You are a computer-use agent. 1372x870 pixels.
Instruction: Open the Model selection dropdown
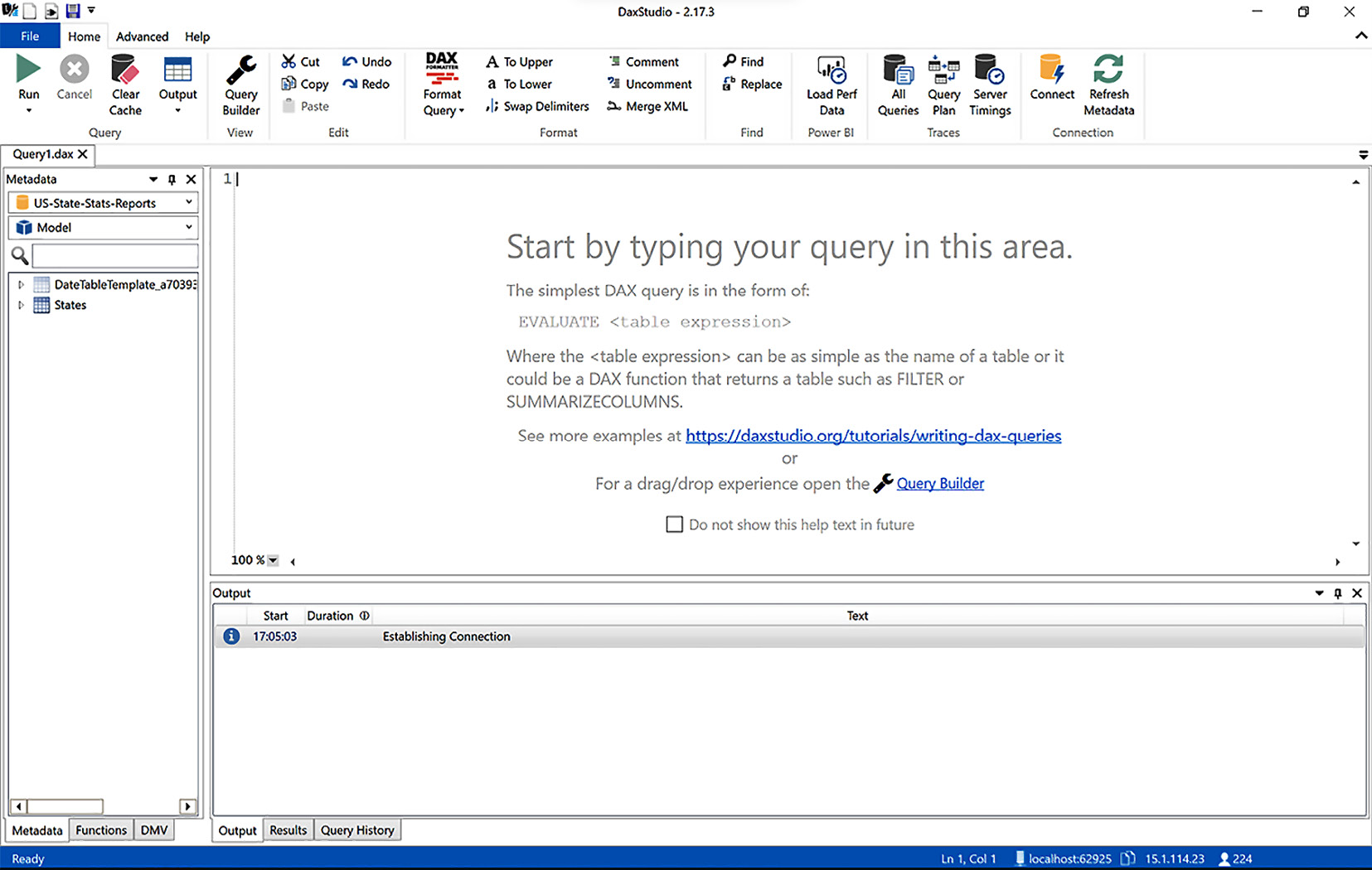click(x=104, y=227)
